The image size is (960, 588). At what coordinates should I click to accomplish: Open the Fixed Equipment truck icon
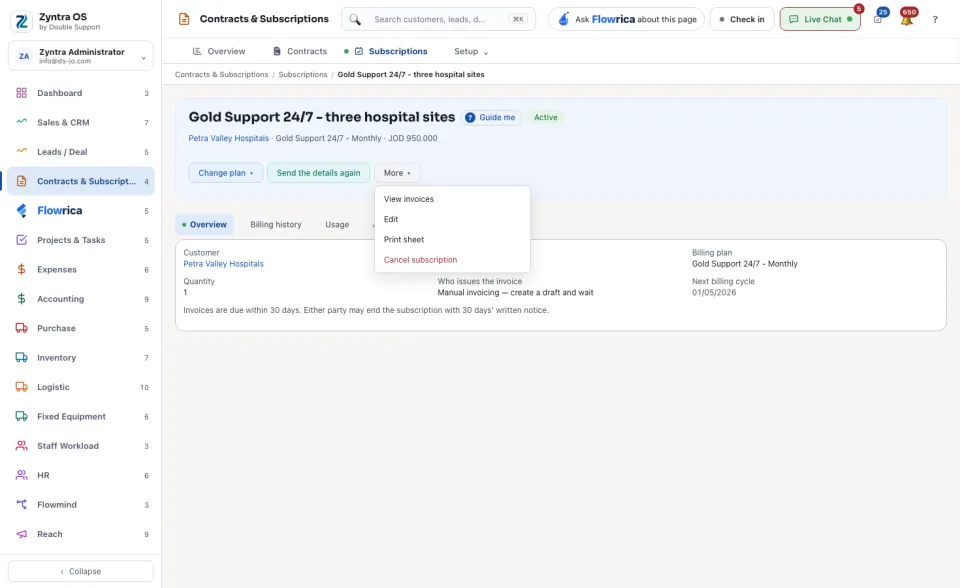(x=21, y=416)
